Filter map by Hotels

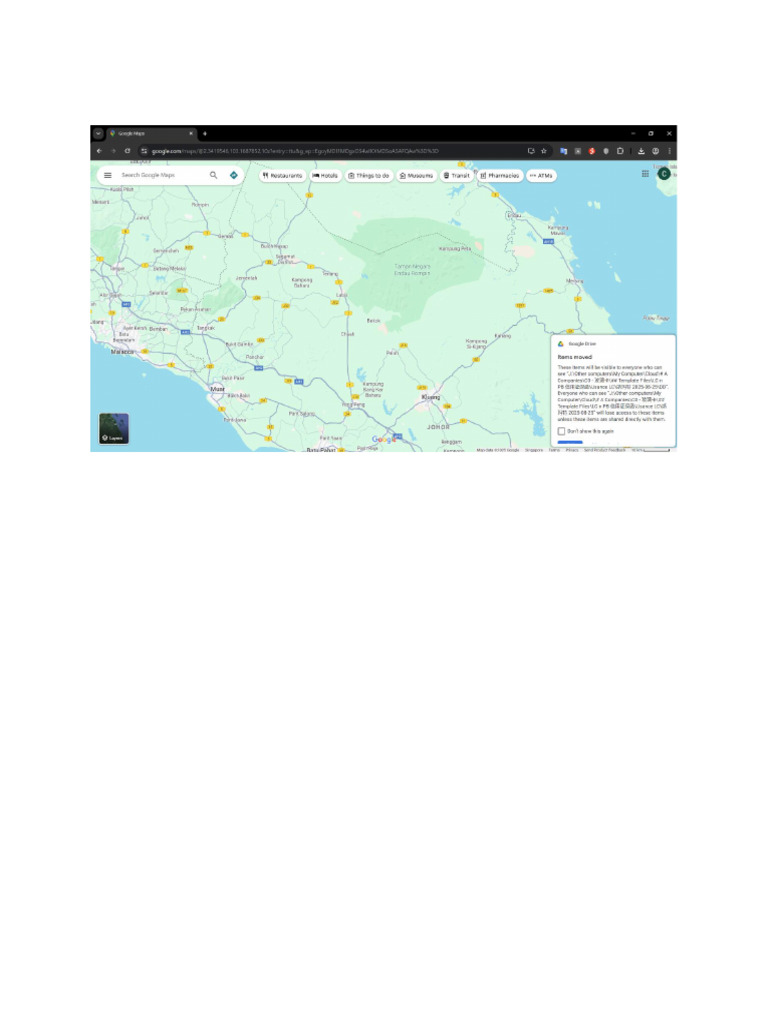point(325,176)
